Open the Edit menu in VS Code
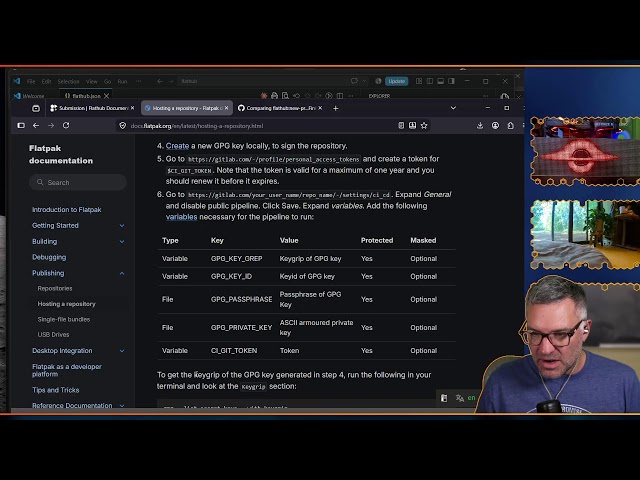 tap(47, 81)
